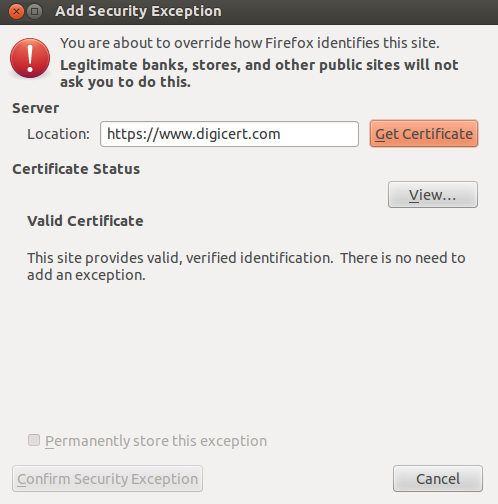Click the Certificate Status section heading

pyautogui.click(x=76, y=169)
